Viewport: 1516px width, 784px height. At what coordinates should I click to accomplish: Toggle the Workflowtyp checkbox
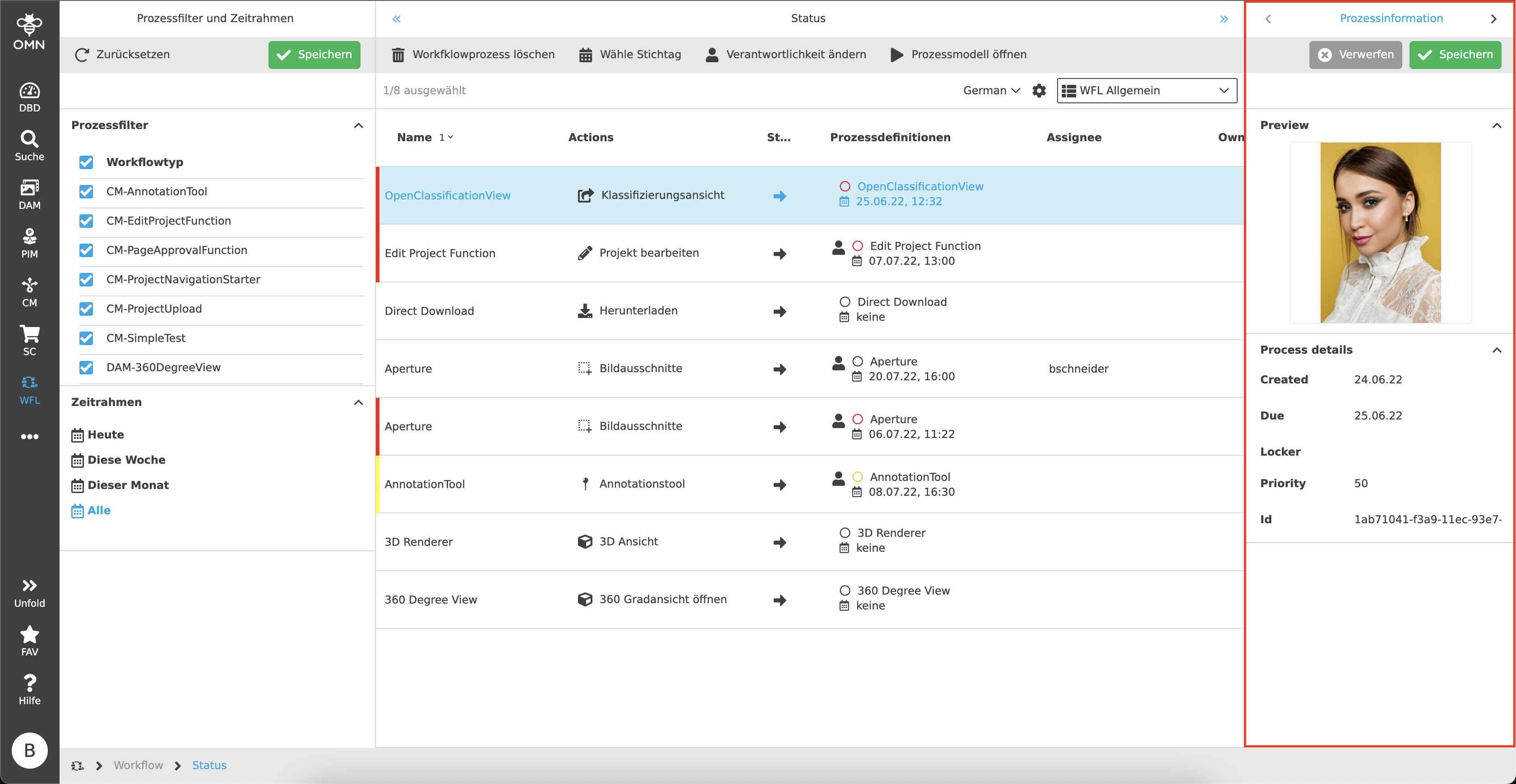coord(87,162)
